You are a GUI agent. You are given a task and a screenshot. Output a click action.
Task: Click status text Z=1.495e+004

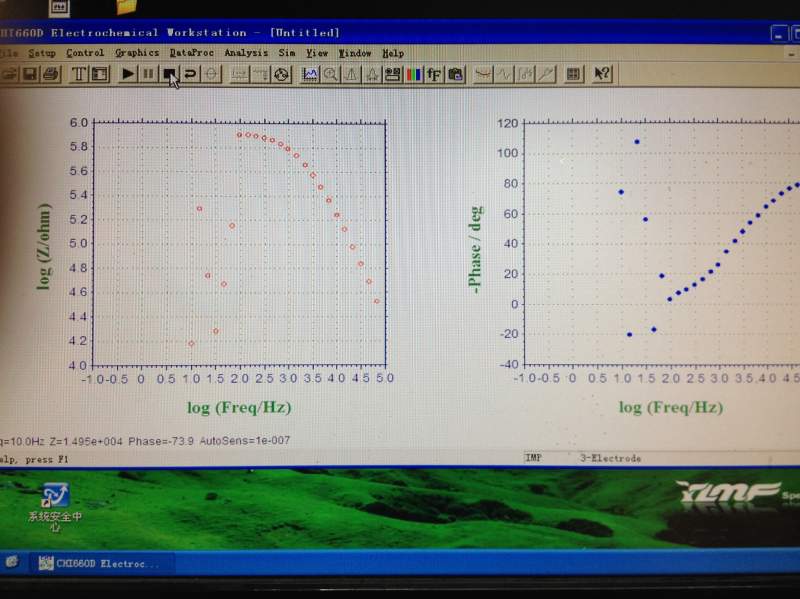click(86, 441)
